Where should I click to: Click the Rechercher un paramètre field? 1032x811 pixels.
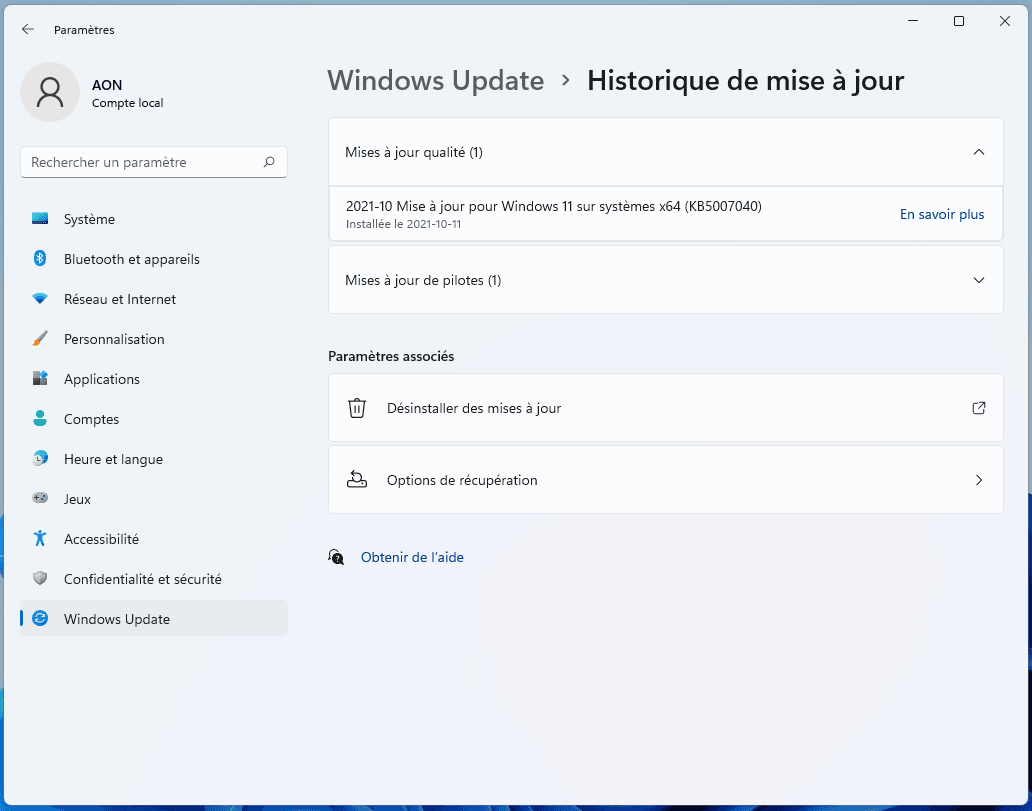(x=154, y=162)
